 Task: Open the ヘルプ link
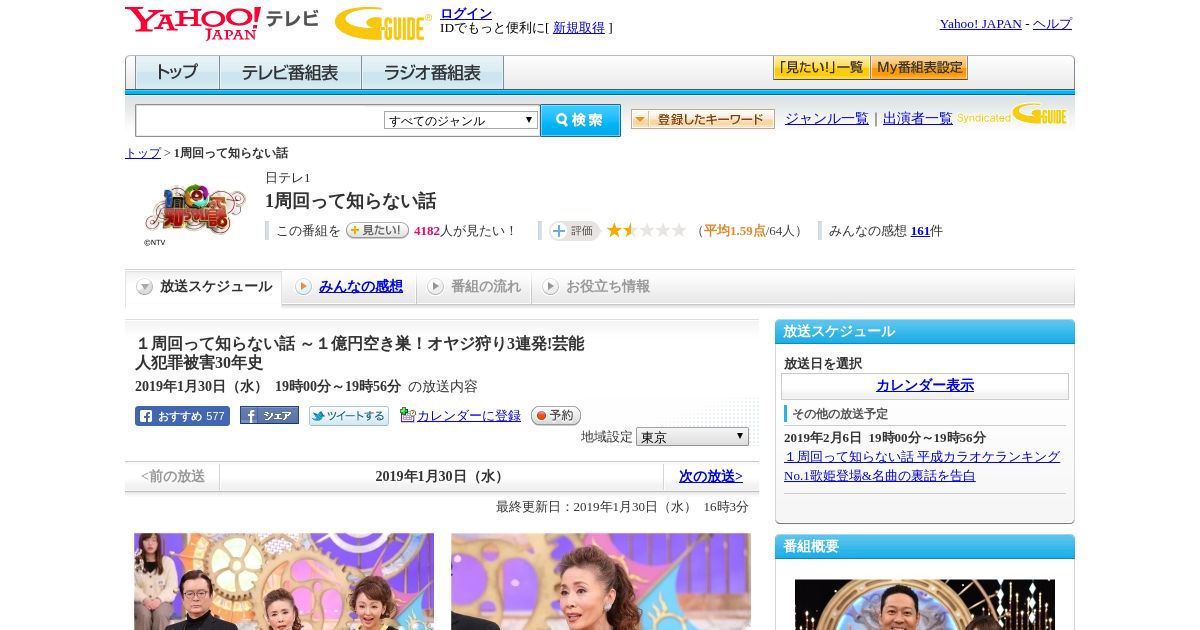pyautogui.click(x=1052, y=24)
